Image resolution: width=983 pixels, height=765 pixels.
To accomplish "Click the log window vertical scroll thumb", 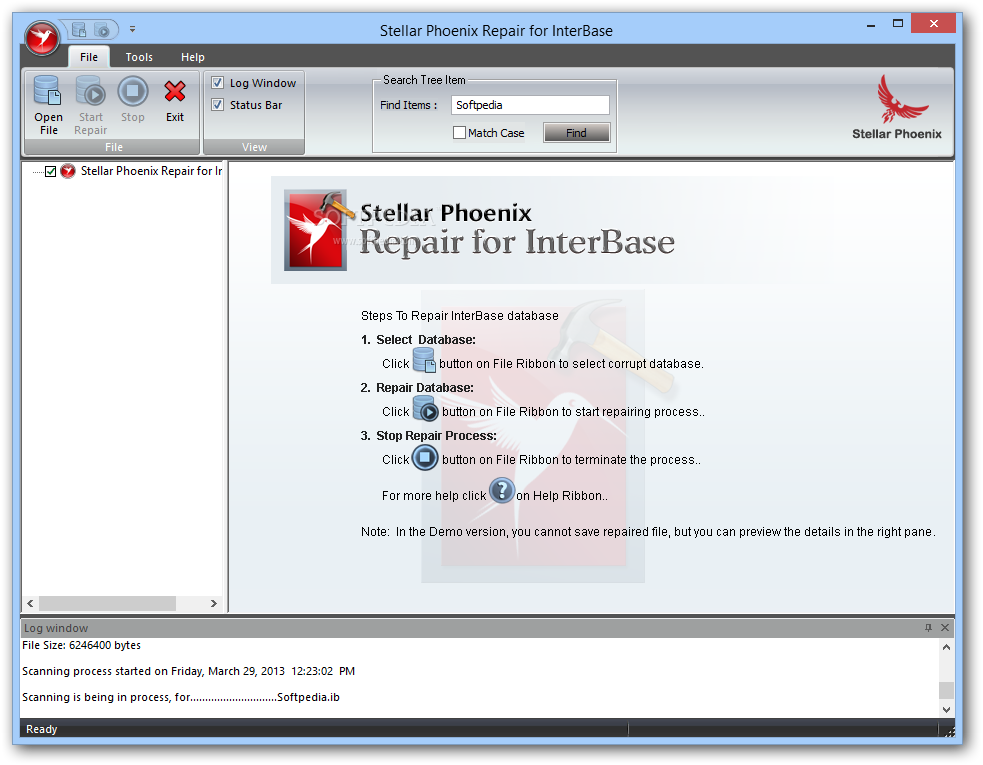I will 946,690.
